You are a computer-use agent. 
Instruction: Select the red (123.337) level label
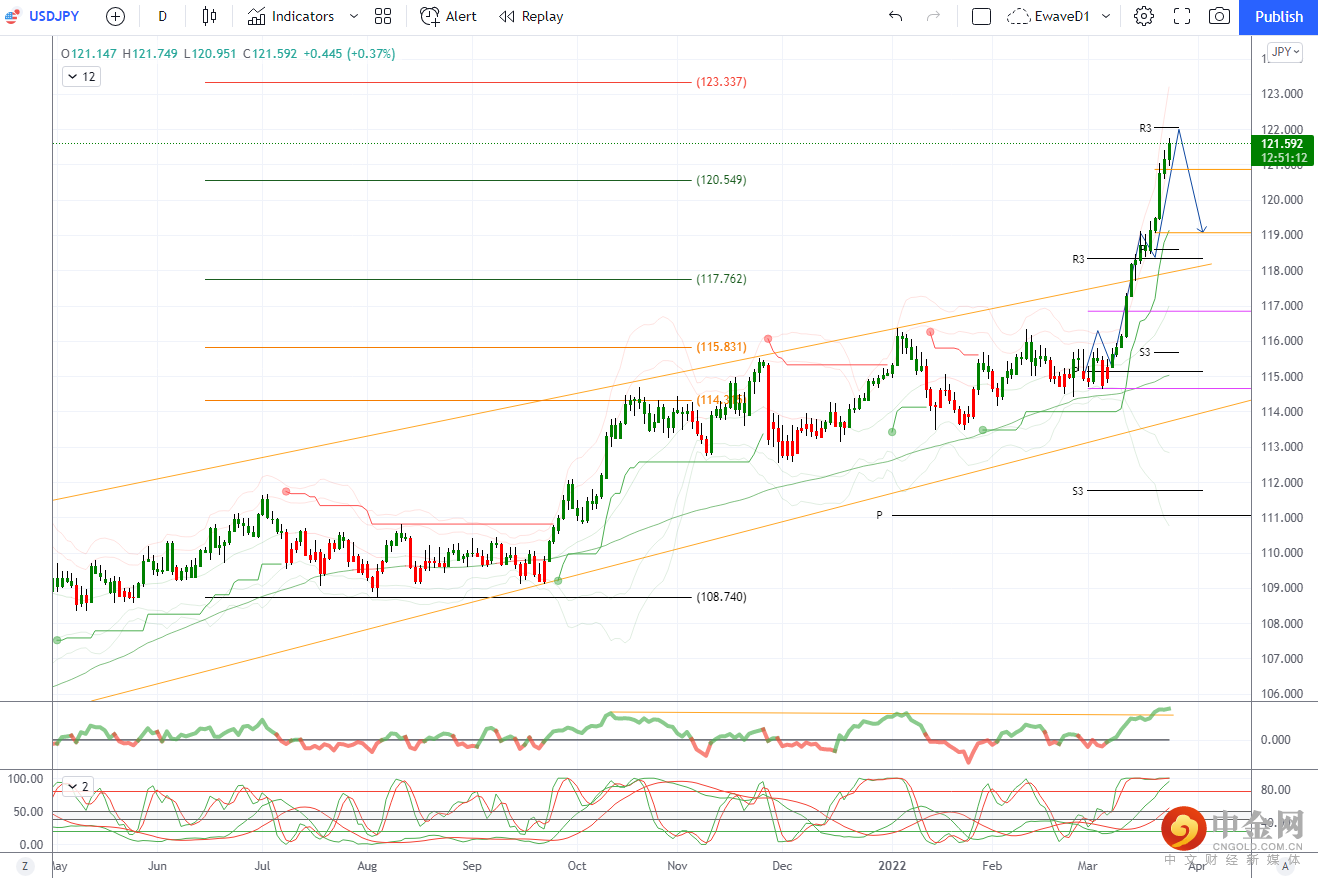[x=721, y=82]
